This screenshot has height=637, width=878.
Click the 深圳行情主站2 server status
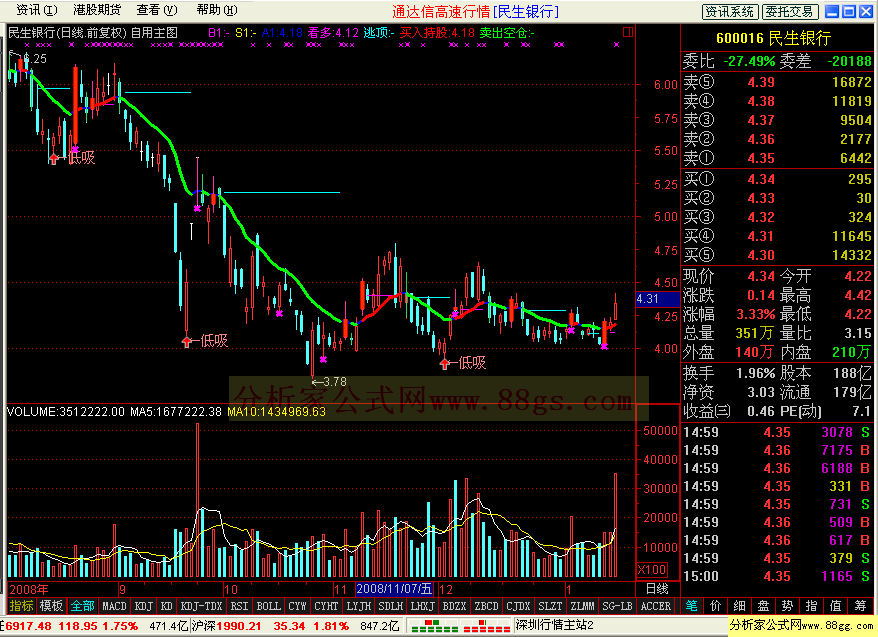(554, 625)
